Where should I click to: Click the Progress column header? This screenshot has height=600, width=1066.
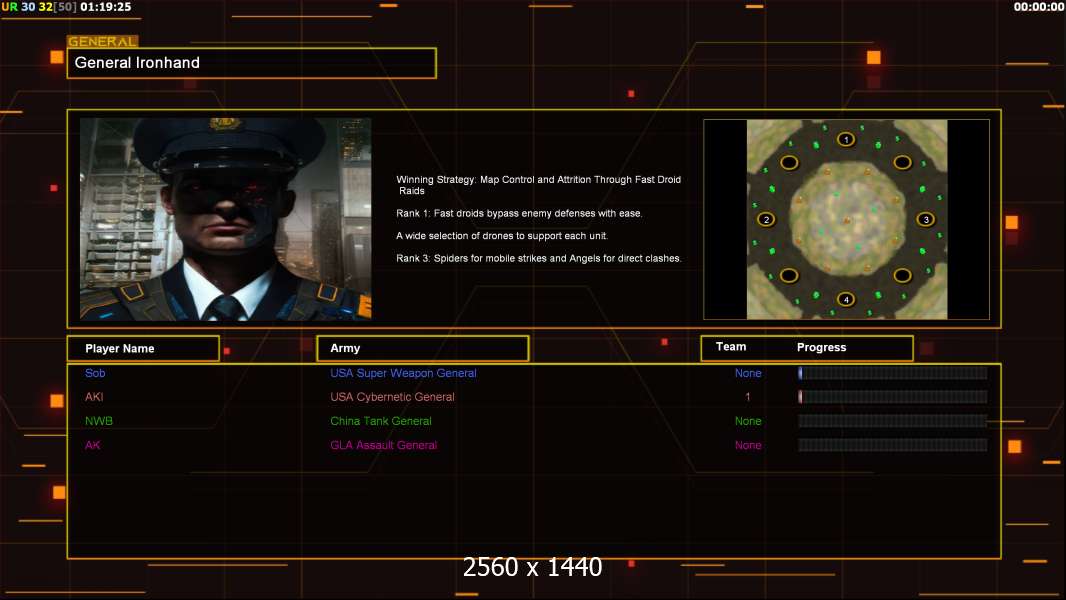click(821, 347)
